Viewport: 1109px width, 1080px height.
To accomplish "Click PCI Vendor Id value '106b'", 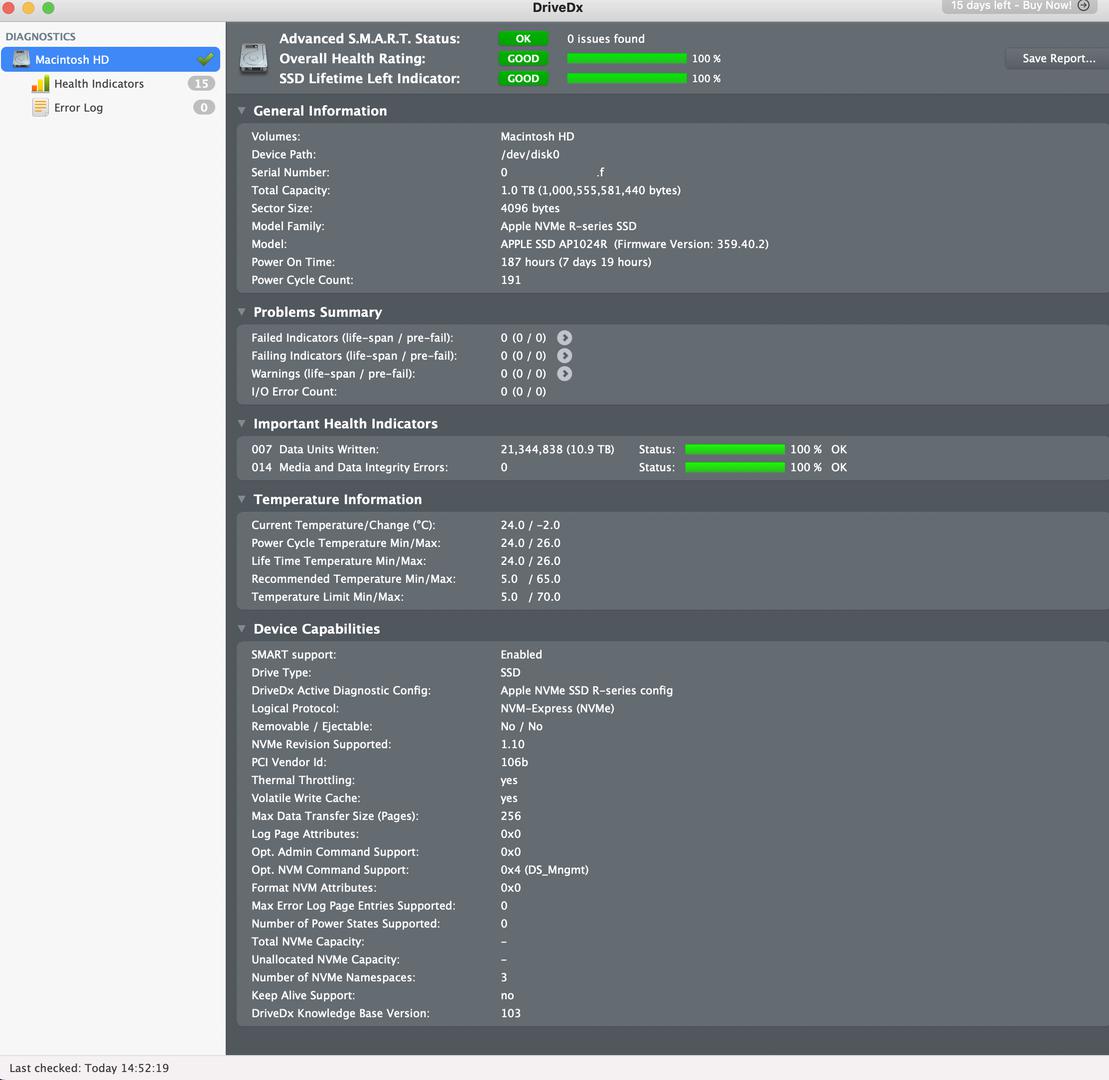I will click(x=514, y=762).
